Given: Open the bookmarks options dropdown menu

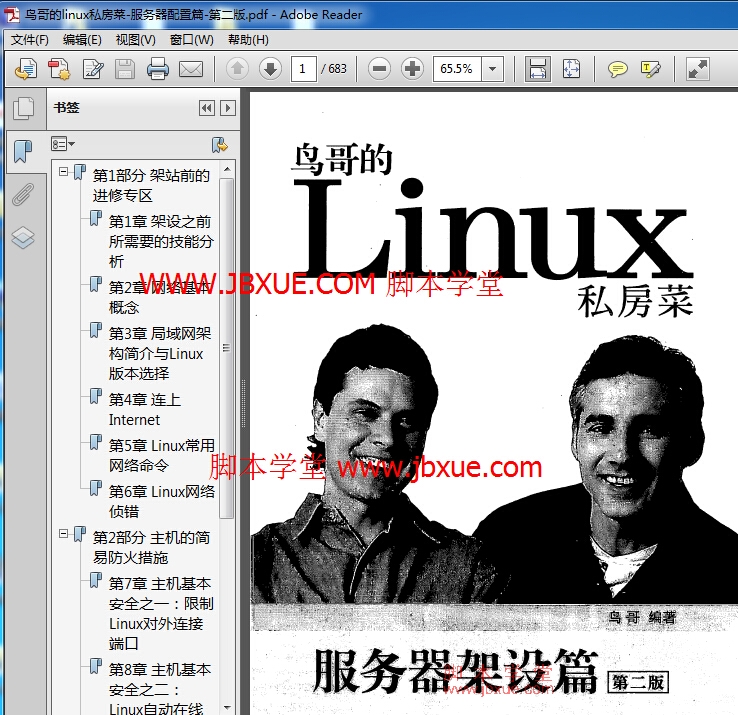Looking at the screenshot, I should click(63, 144).
